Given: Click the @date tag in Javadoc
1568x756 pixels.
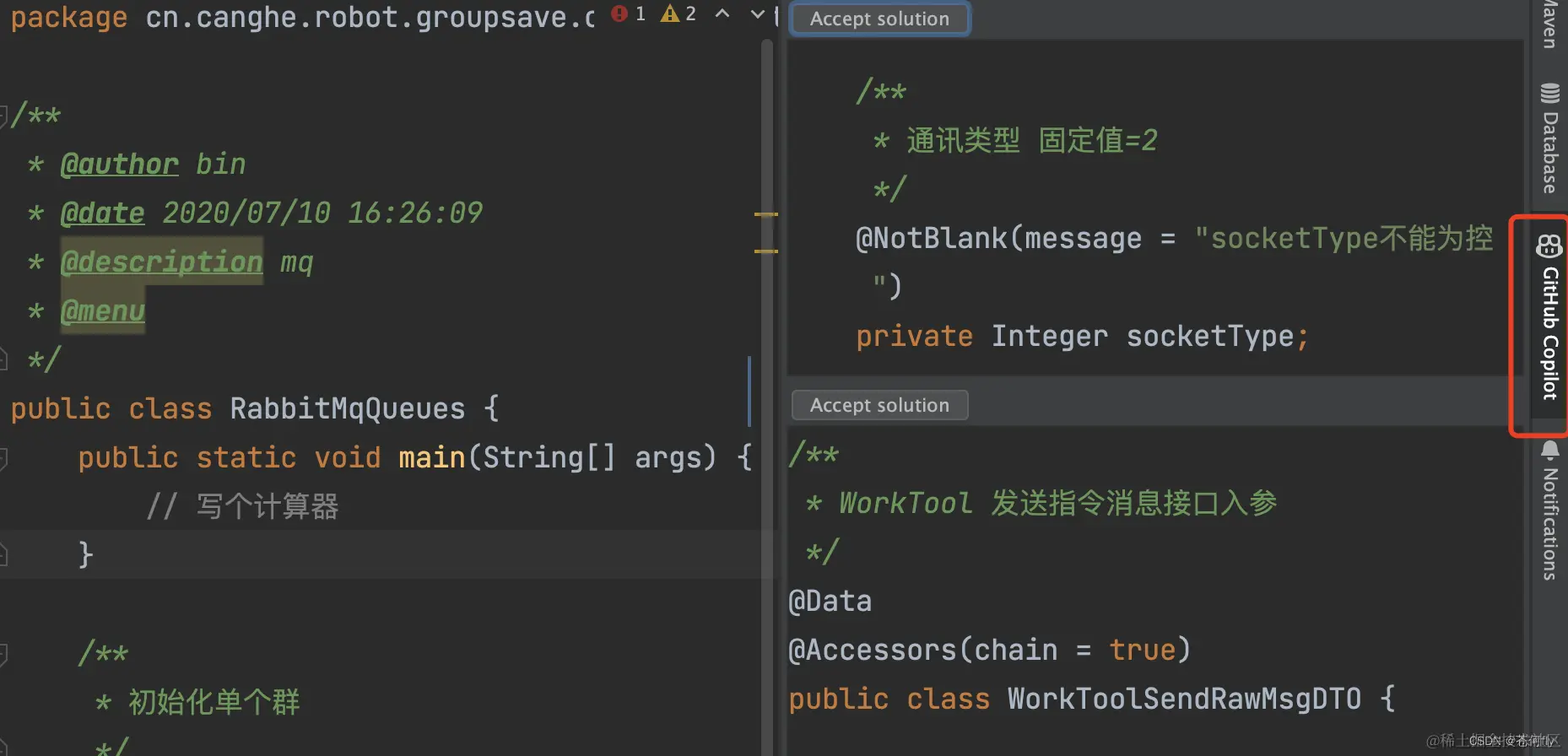Looking at the screenshot, I should [x=102, y=213].
